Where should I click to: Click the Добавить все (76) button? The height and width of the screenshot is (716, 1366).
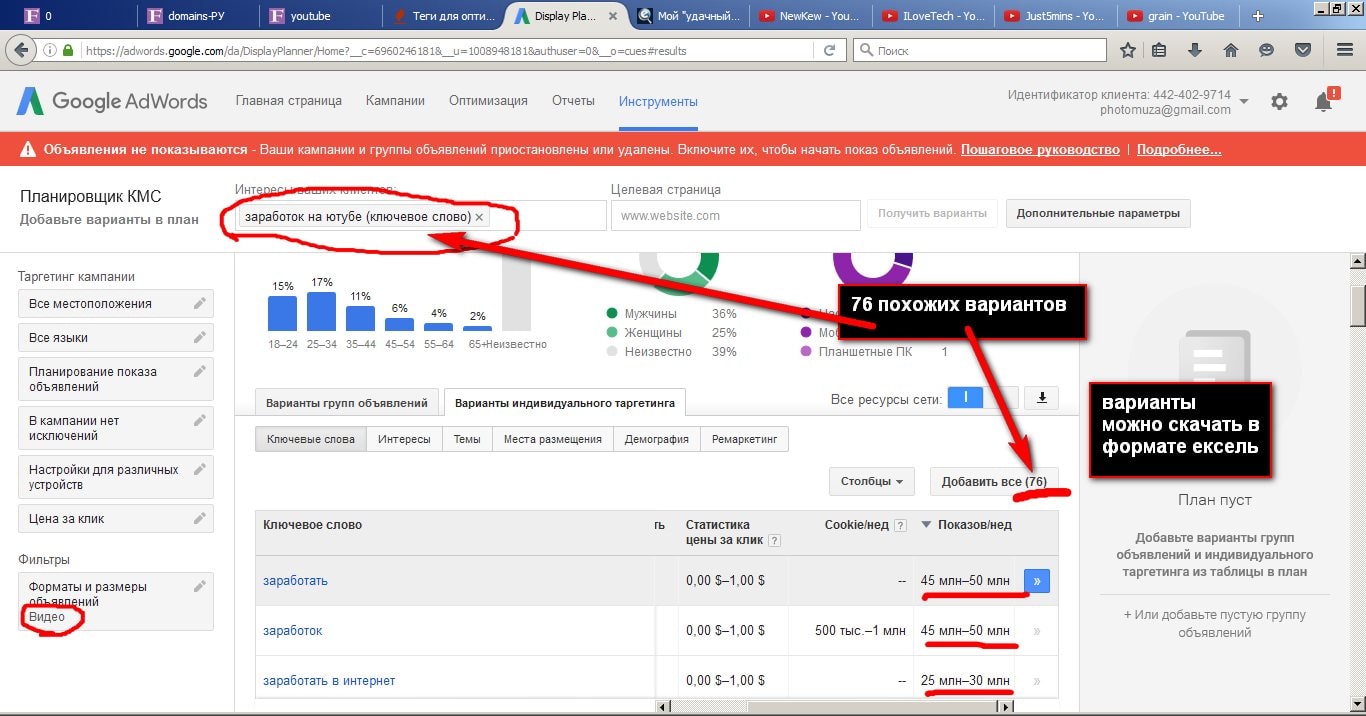tap(993, 482)
